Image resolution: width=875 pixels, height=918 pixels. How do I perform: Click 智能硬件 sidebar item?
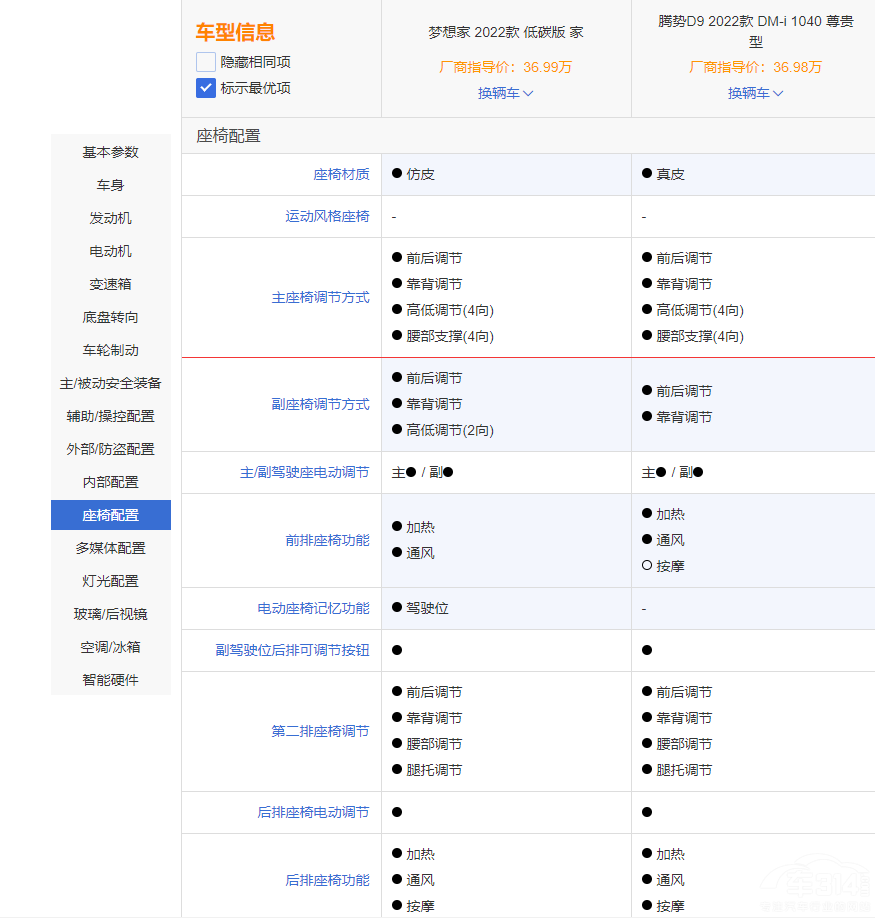pyautogui.click(x=111, y=680)
